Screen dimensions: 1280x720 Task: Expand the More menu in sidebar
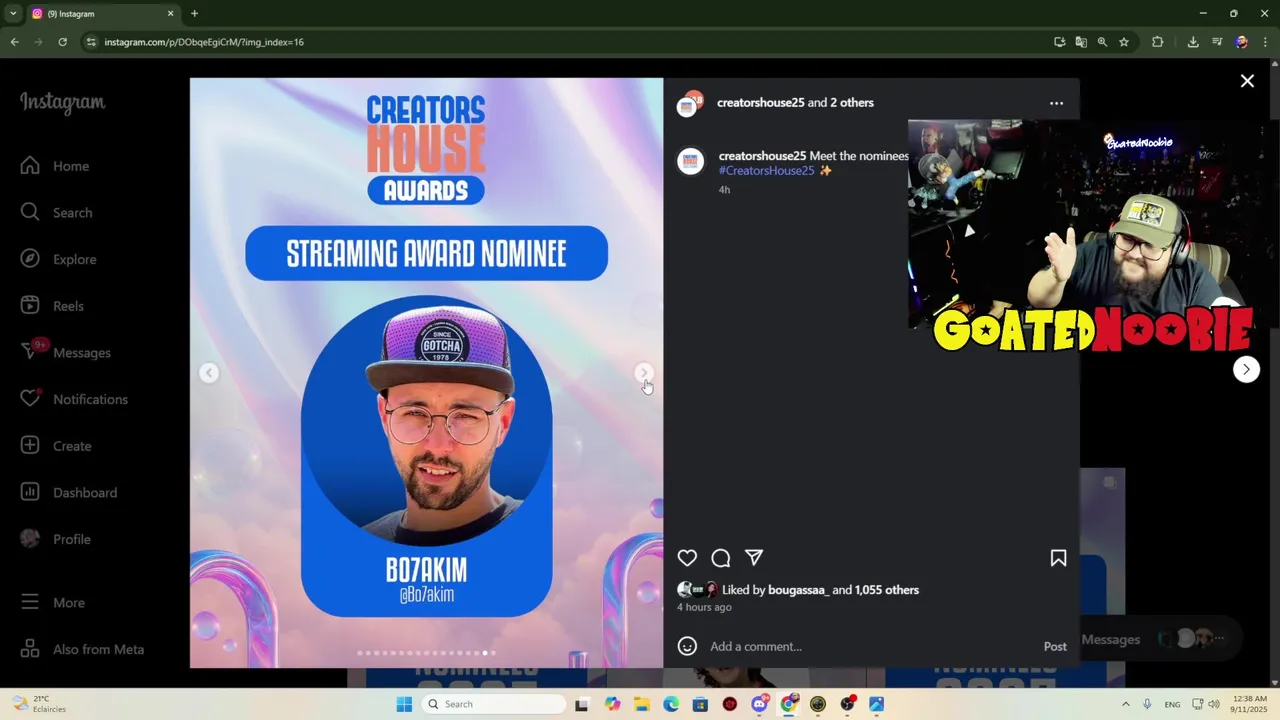point(55,603)
